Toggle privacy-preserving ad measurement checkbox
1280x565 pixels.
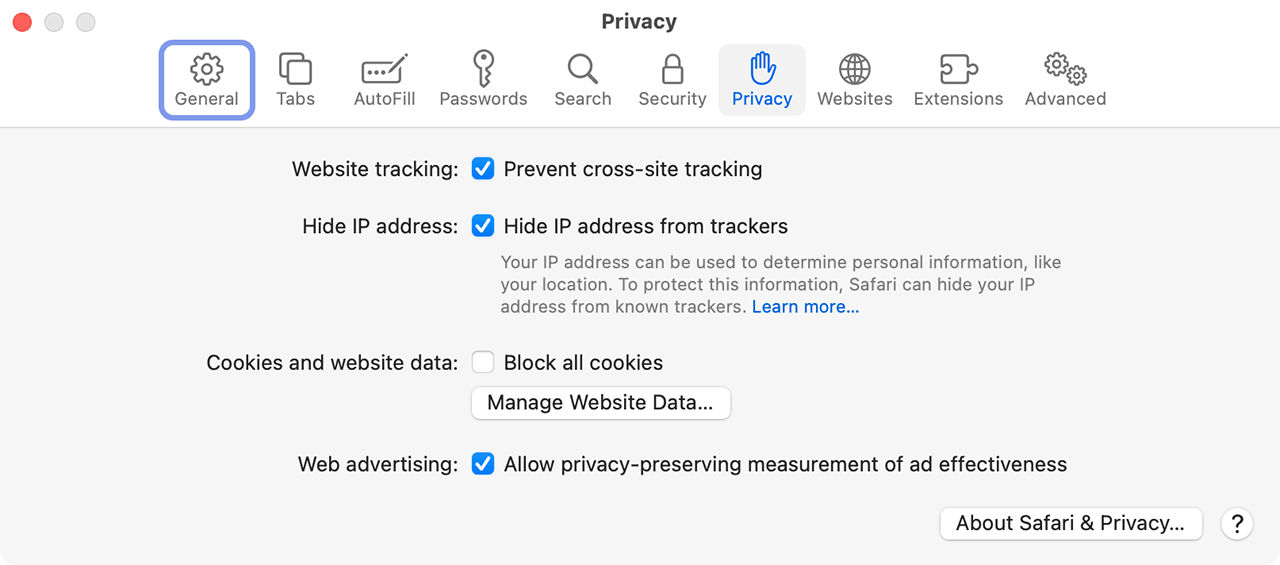point(483,464)
